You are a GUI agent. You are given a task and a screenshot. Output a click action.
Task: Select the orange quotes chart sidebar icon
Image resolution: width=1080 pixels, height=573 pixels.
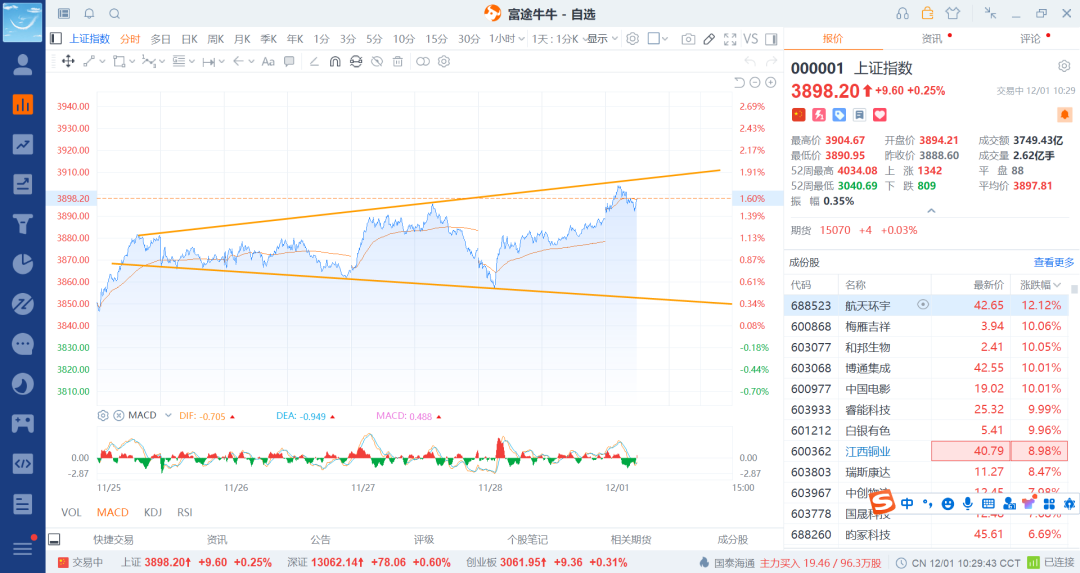tap(23, 104)
